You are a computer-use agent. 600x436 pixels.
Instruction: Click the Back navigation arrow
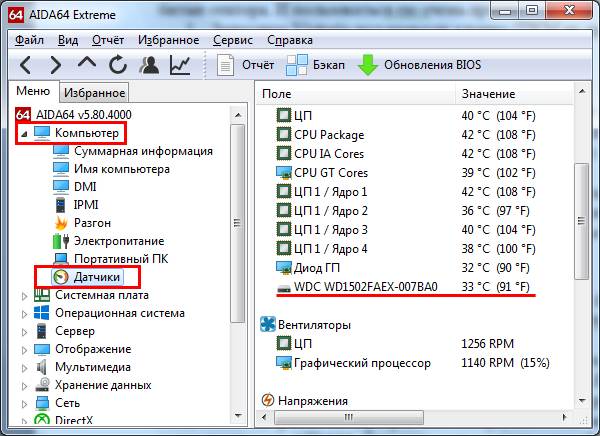pyautogui.click(x=27, y=65)
